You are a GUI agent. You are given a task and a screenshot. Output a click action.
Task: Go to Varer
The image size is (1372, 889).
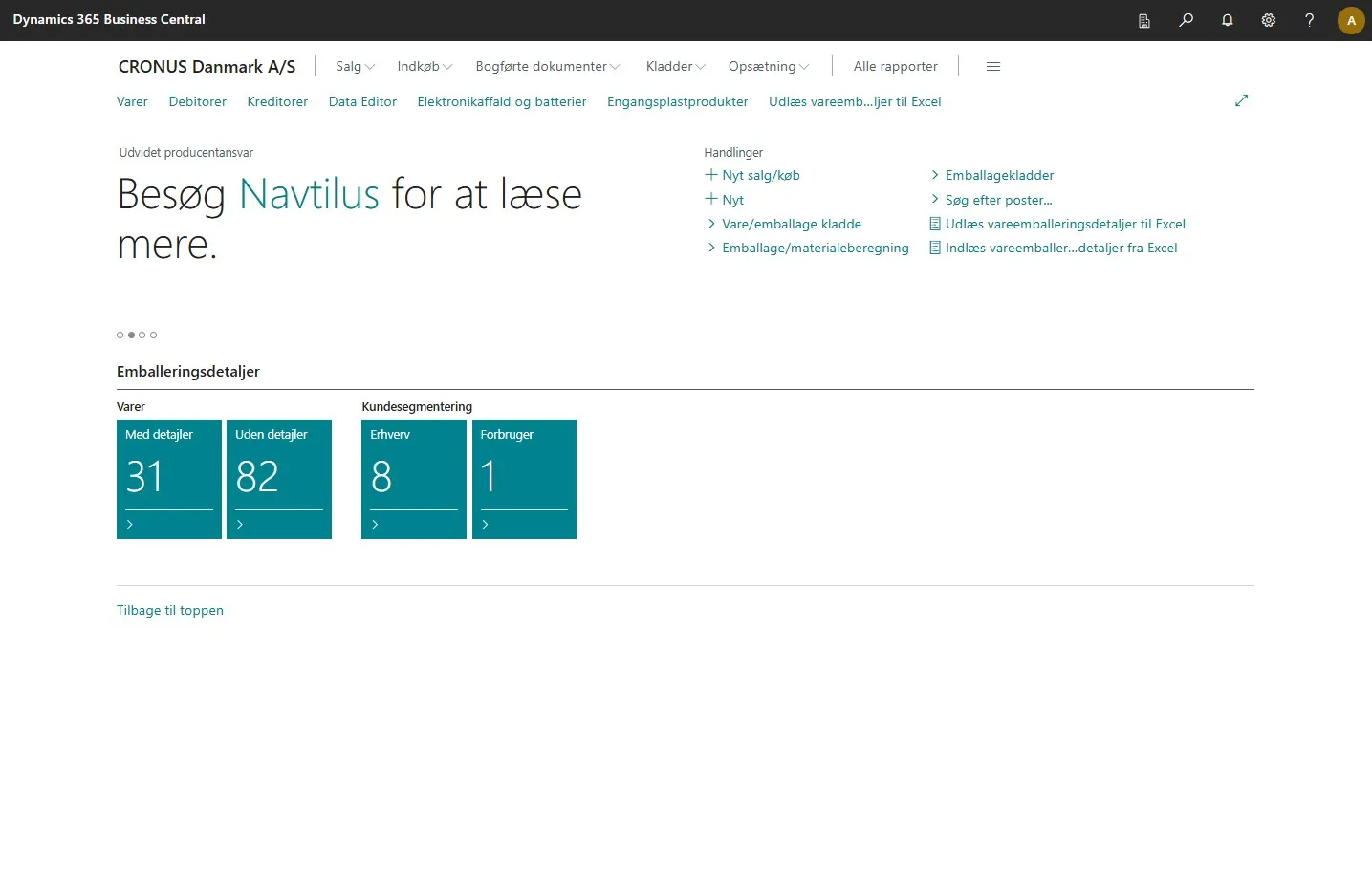pyautogui.click(x=132, y=101)
